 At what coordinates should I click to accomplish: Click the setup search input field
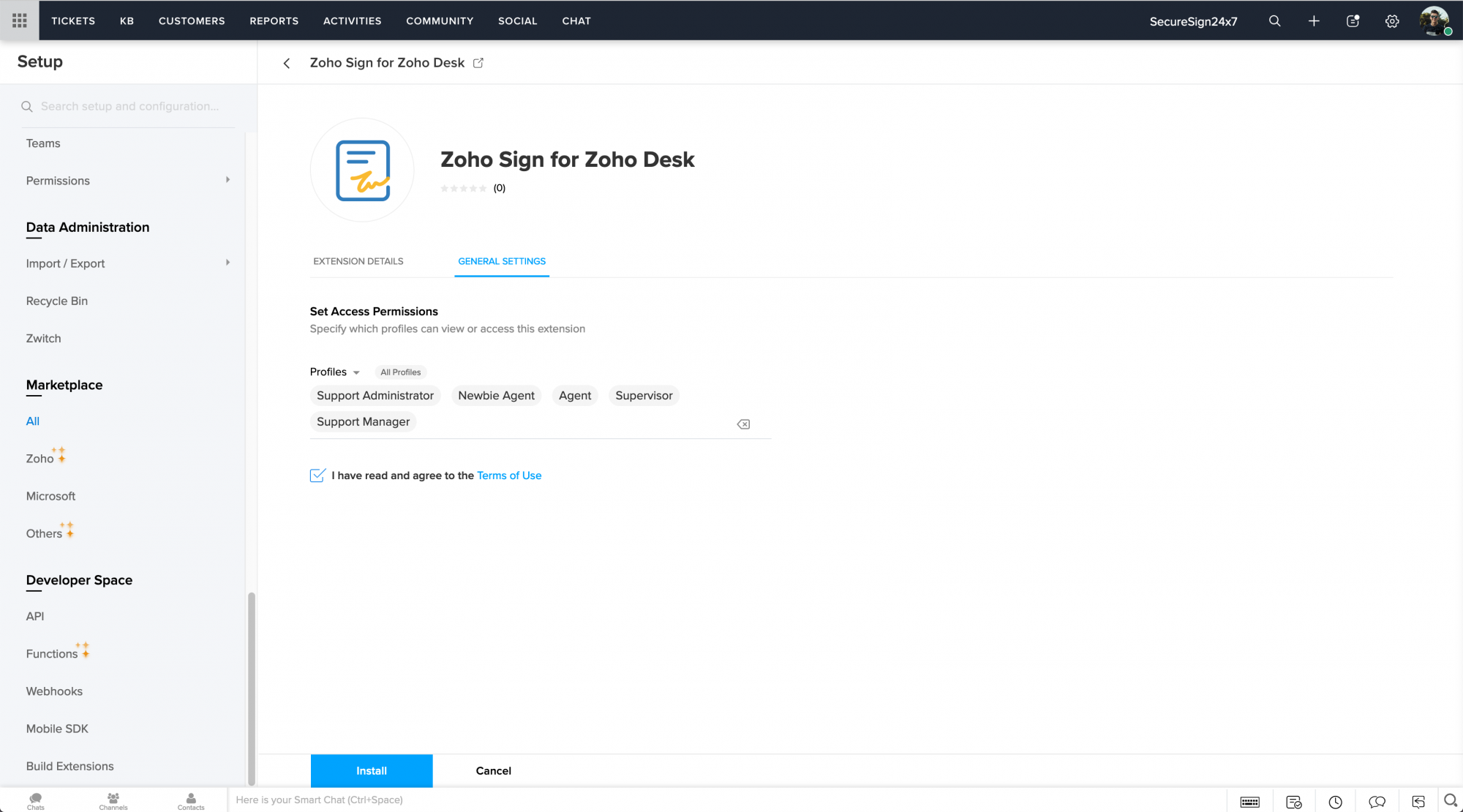(x=129, y=106)
